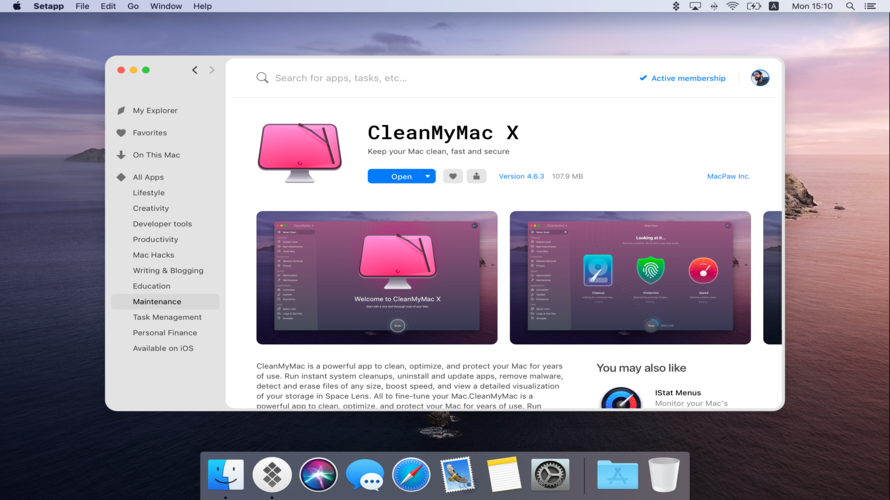The image size is (890, 500).
Task: Open Finder from the Dock
Action: pos(226,474)
